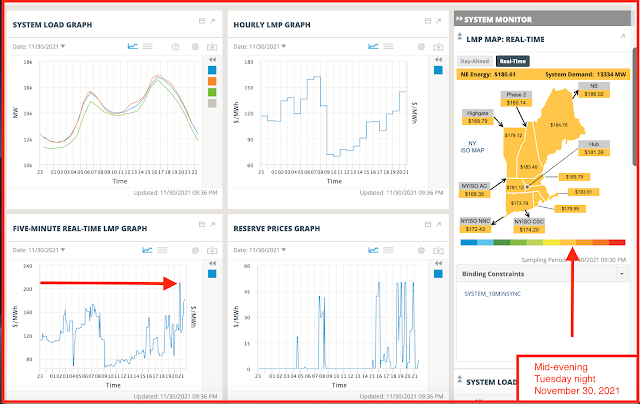This screenshot has height=404, width=640.
Task: Open Reserve Prices Graph date dropdown
Action: tap(260, 250)
